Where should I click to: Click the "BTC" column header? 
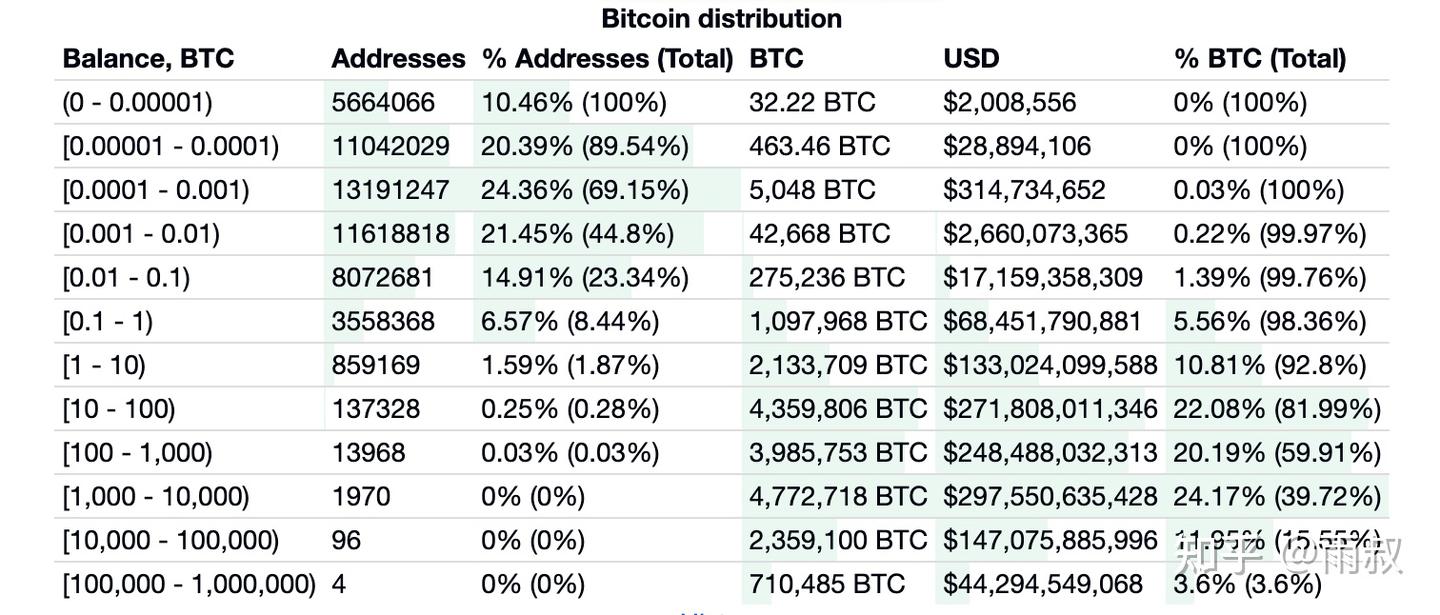pos(776,58)
